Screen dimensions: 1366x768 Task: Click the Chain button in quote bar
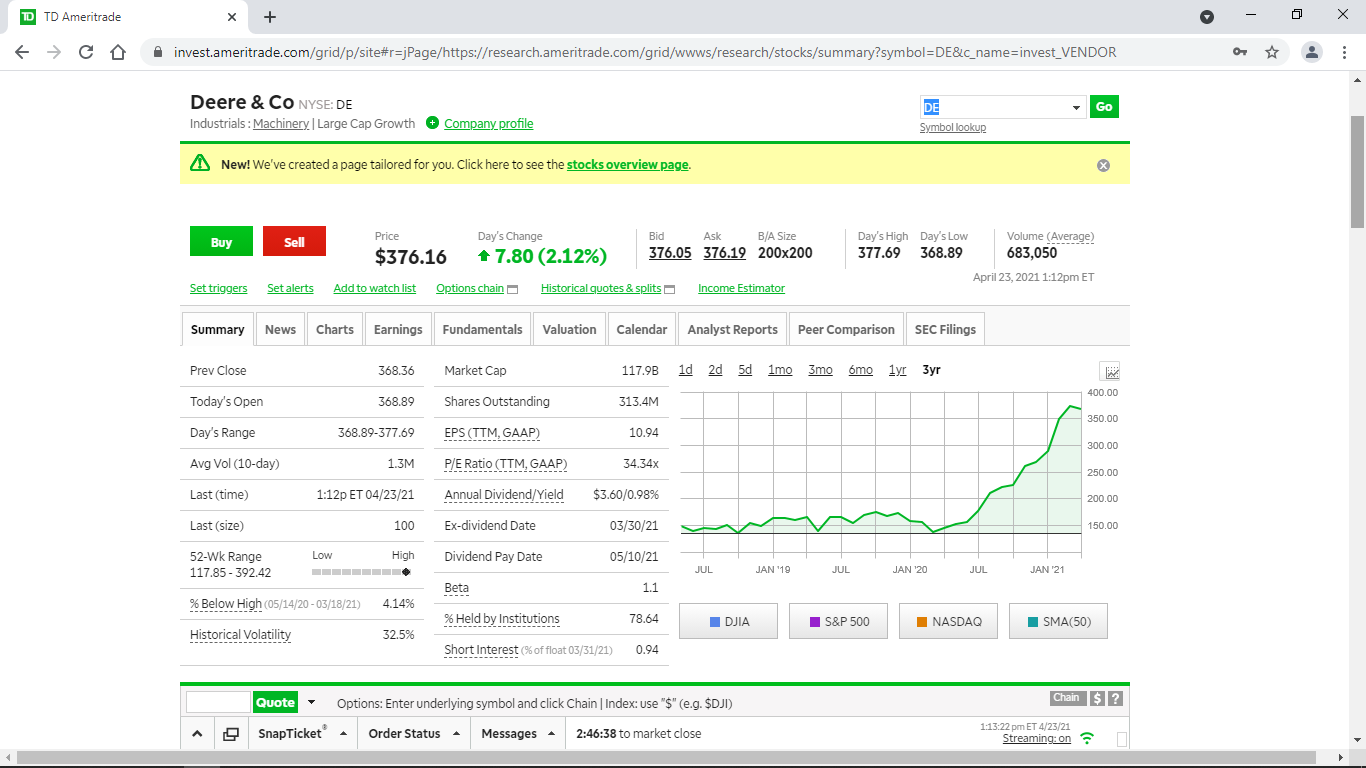click(1066, 698)
